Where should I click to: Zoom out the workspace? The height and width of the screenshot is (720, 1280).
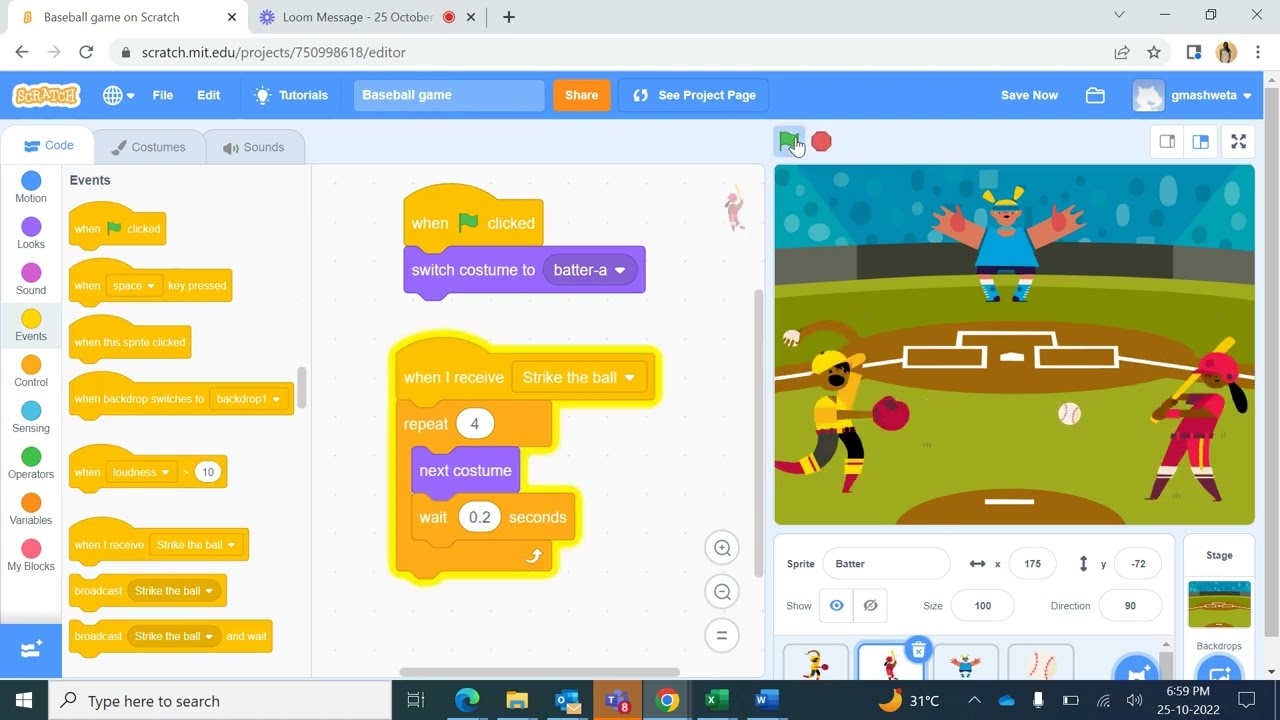point(721,592)
